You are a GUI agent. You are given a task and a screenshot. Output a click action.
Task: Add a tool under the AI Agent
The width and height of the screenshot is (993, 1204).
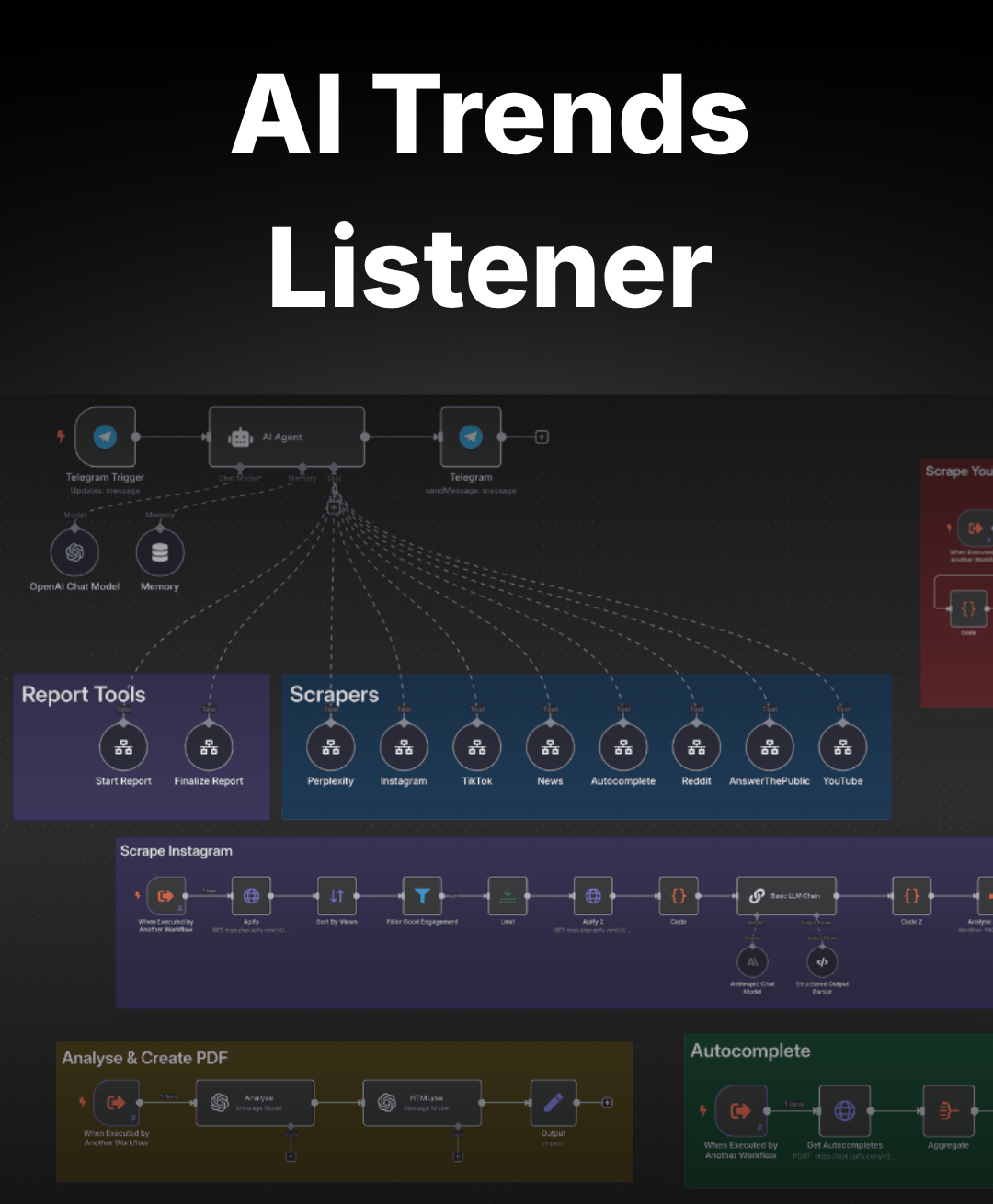pos(334,506)
